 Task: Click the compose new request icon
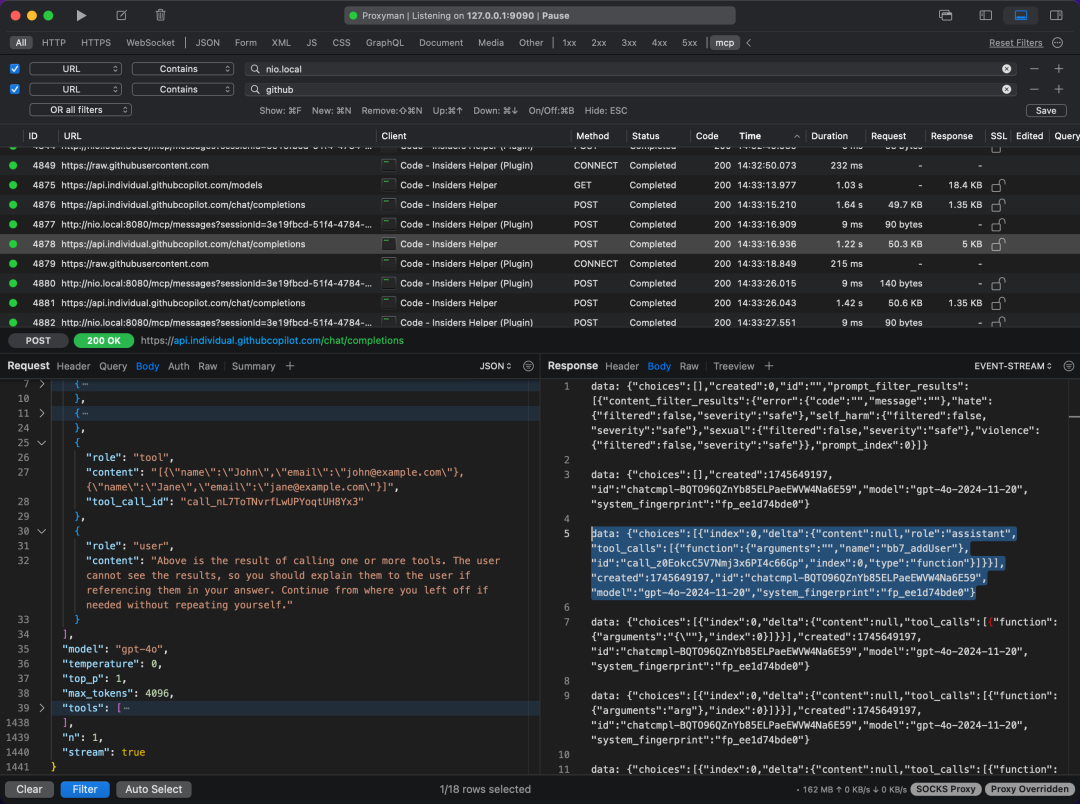[x=121, y=15]
